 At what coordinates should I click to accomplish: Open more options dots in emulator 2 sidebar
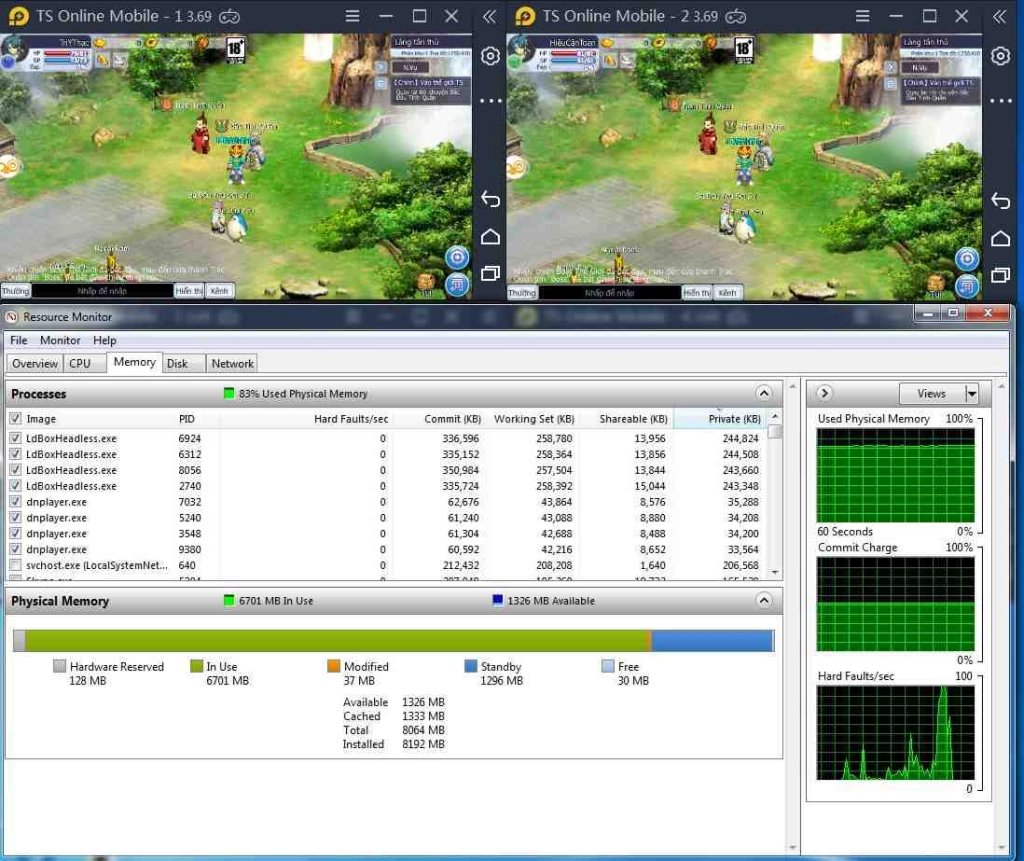[1000, 101]
